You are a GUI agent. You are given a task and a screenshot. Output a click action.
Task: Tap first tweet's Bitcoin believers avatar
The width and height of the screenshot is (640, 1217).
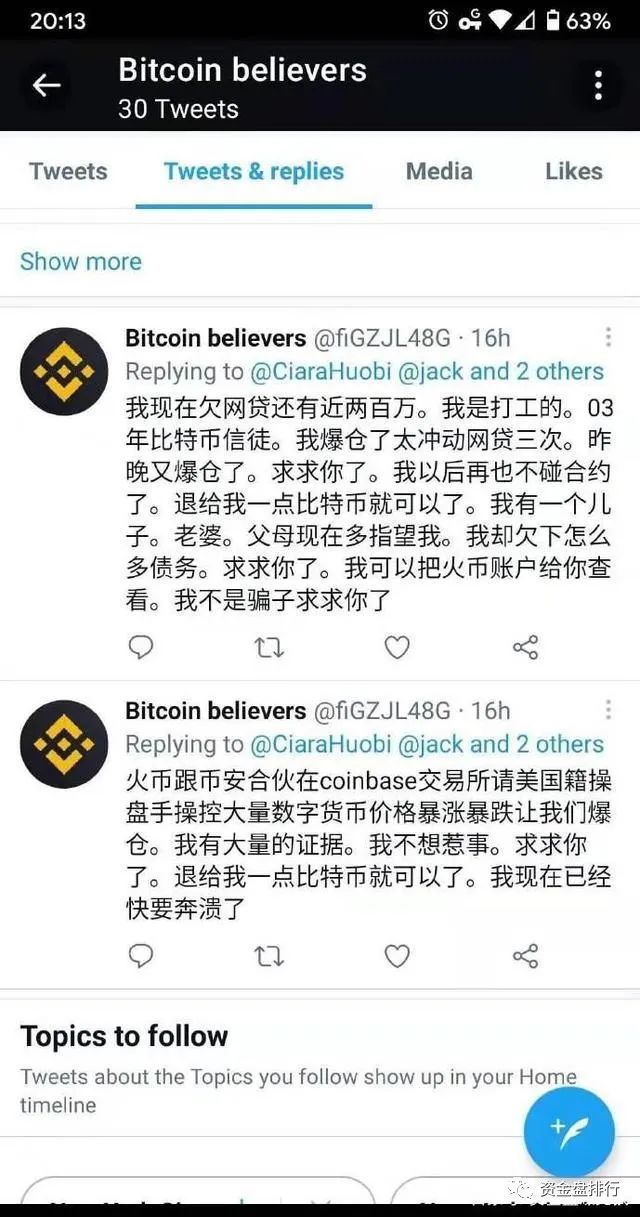[64, 371]
